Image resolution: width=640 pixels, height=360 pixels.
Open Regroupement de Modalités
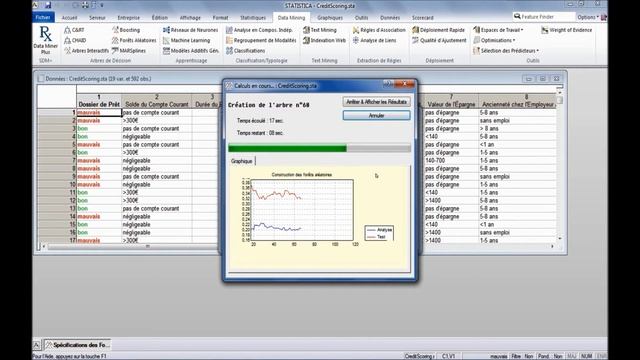click(261, 40)
